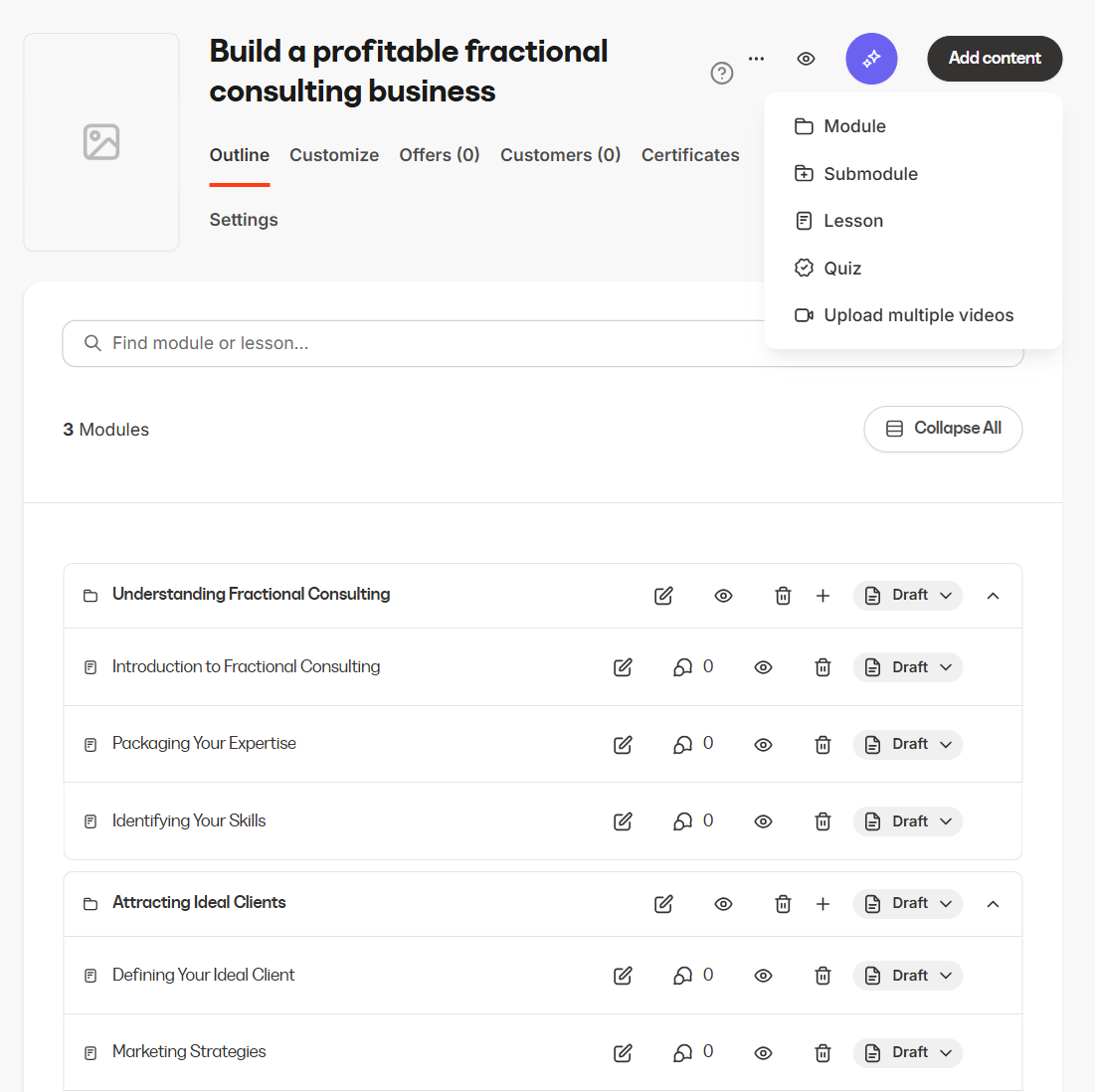Click the purple AI sparkle button
Image resolution: width=1095 pixels, height=1092 pixels.
click(x=871, y=59)
